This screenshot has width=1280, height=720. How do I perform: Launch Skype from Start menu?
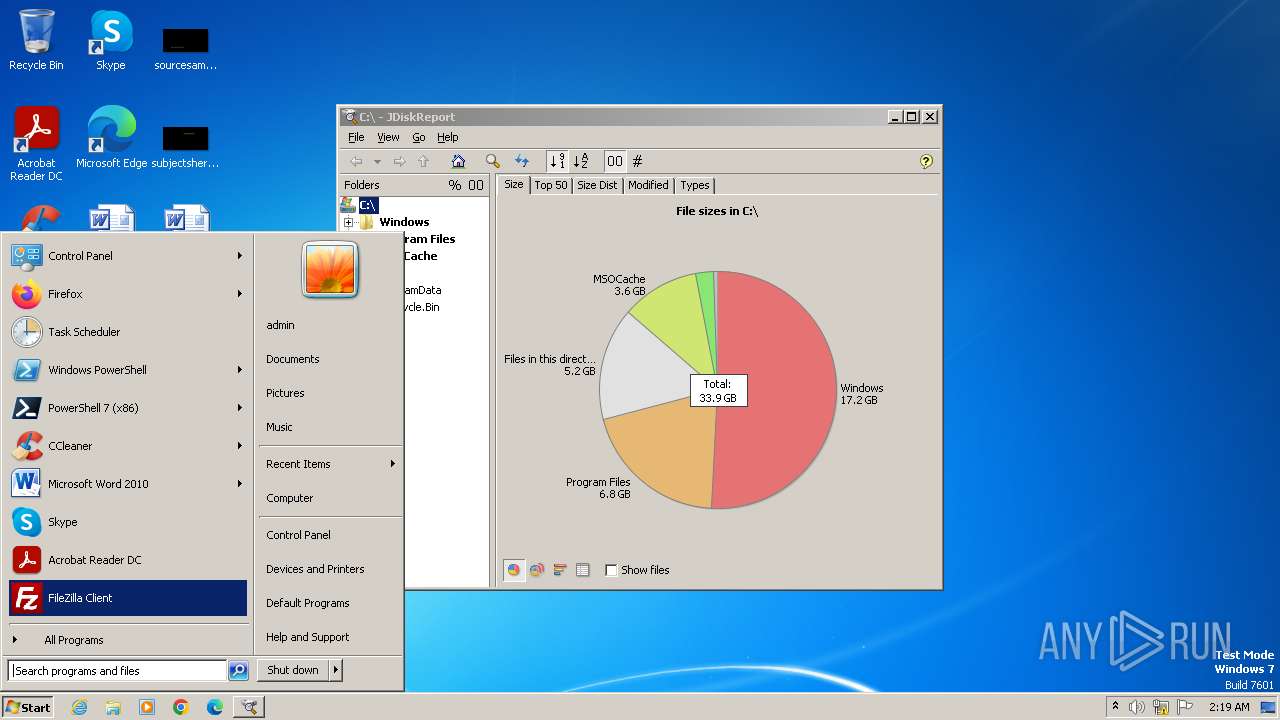(x=127, y=522)
